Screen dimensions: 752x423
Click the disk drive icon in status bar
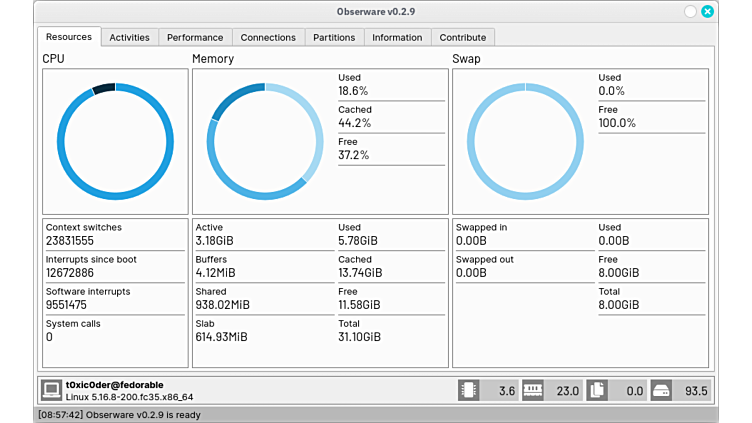661,390
